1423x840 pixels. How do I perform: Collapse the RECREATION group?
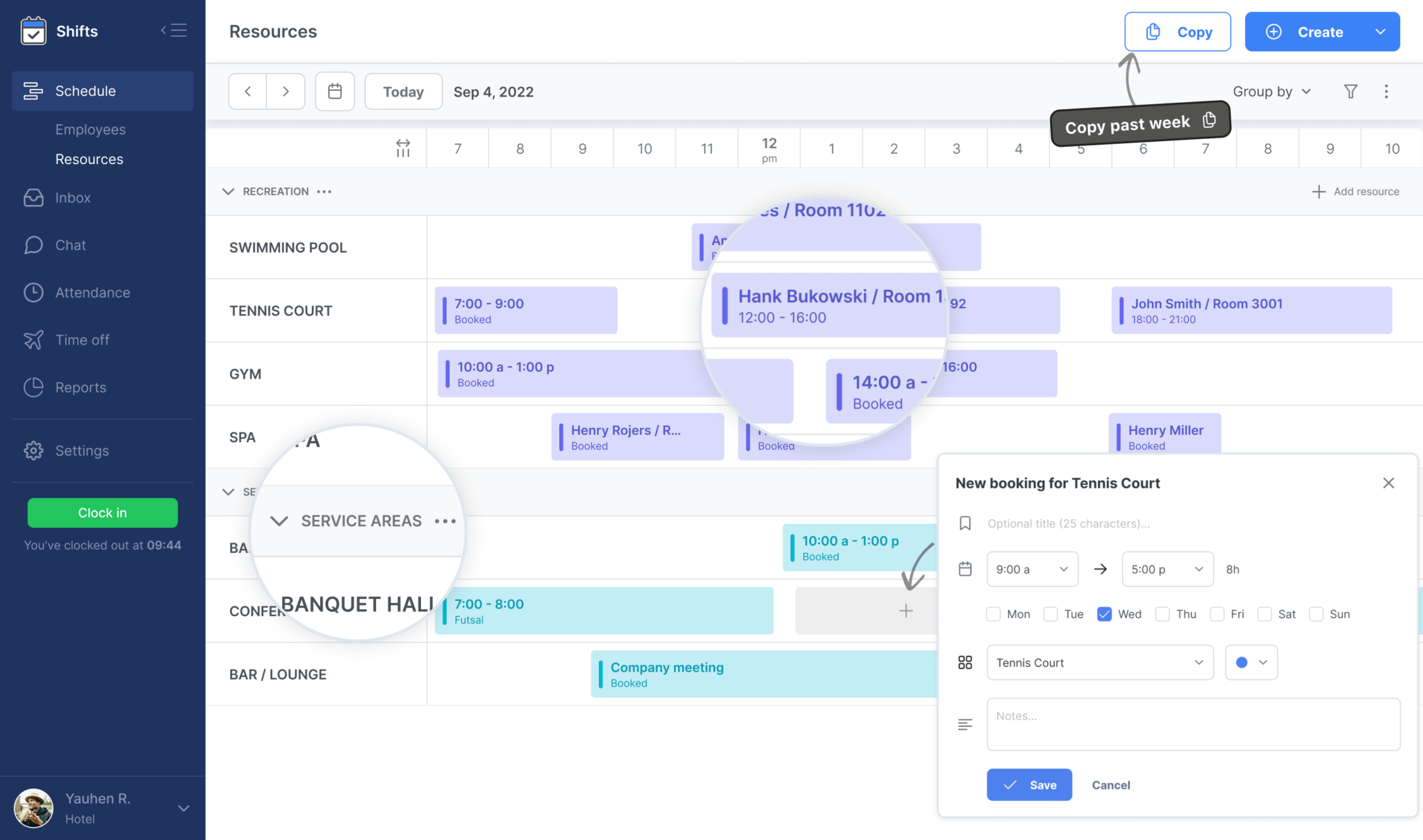(x=228, y=191)
